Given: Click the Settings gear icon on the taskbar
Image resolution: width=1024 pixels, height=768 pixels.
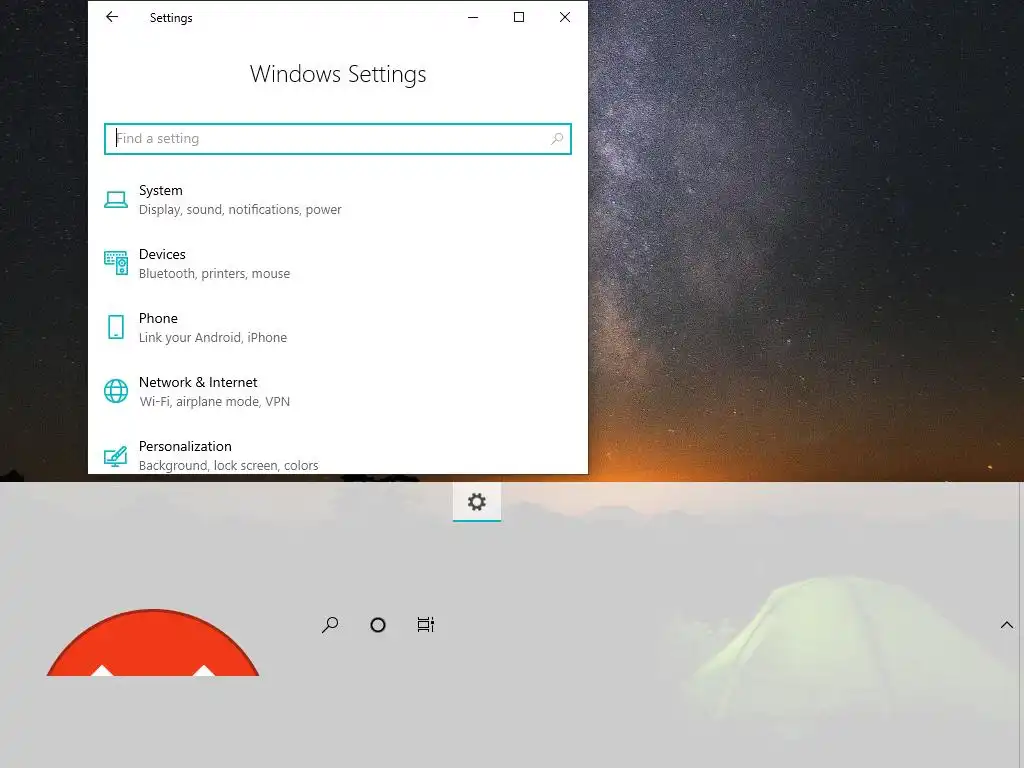Looking at the screenshot, I should coord(477,502).
